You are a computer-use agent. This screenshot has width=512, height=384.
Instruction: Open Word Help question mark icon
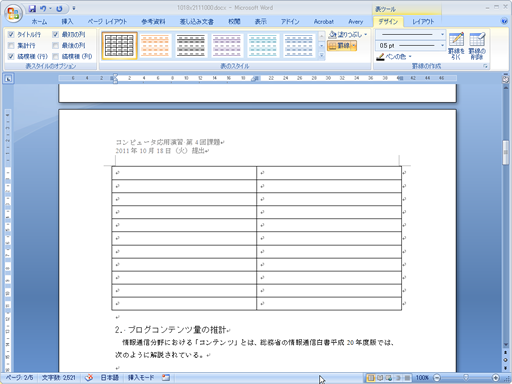[504, 21]
